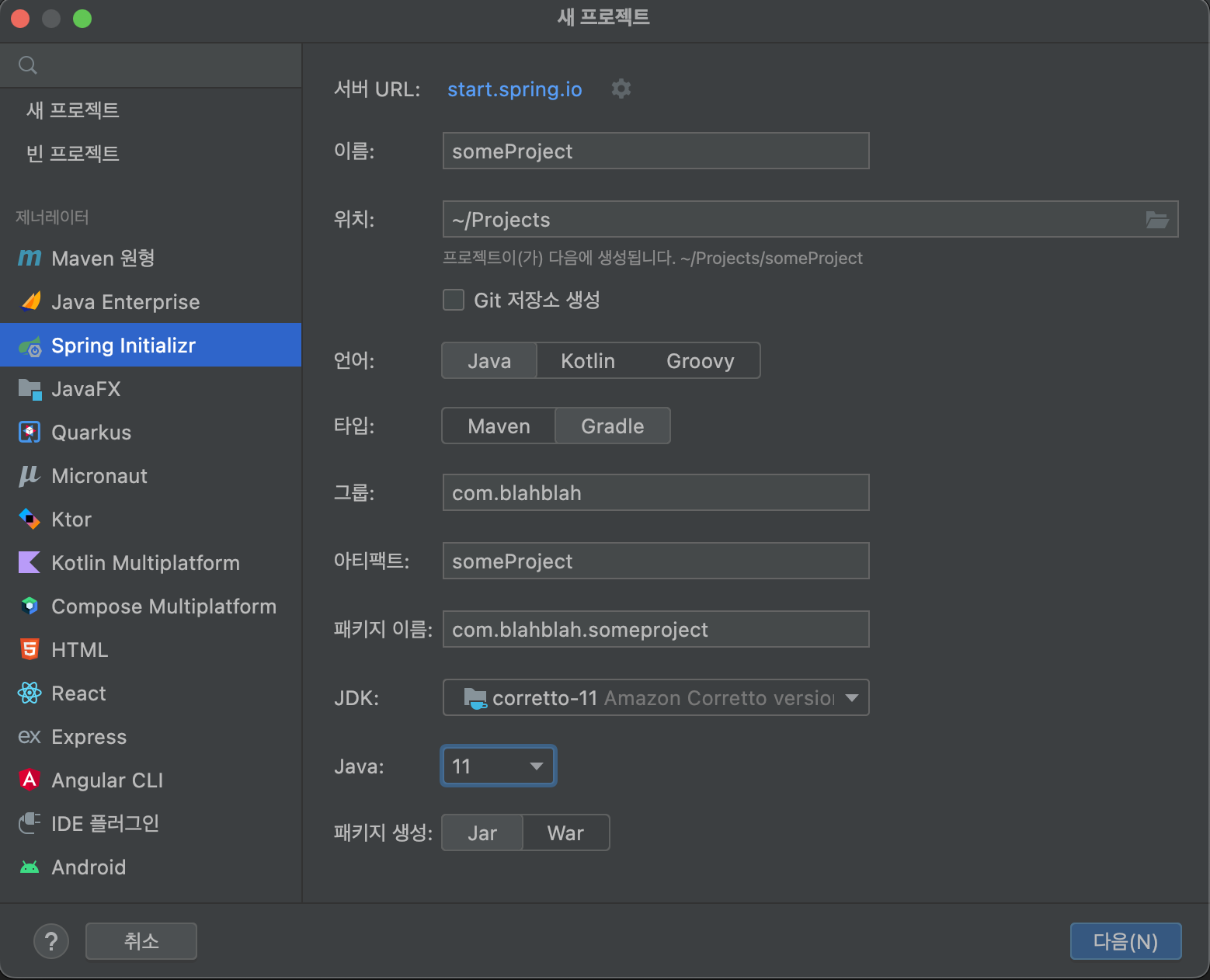Select the Micronaut generator label
This screenshot has height=980, width=1210.
99,476
